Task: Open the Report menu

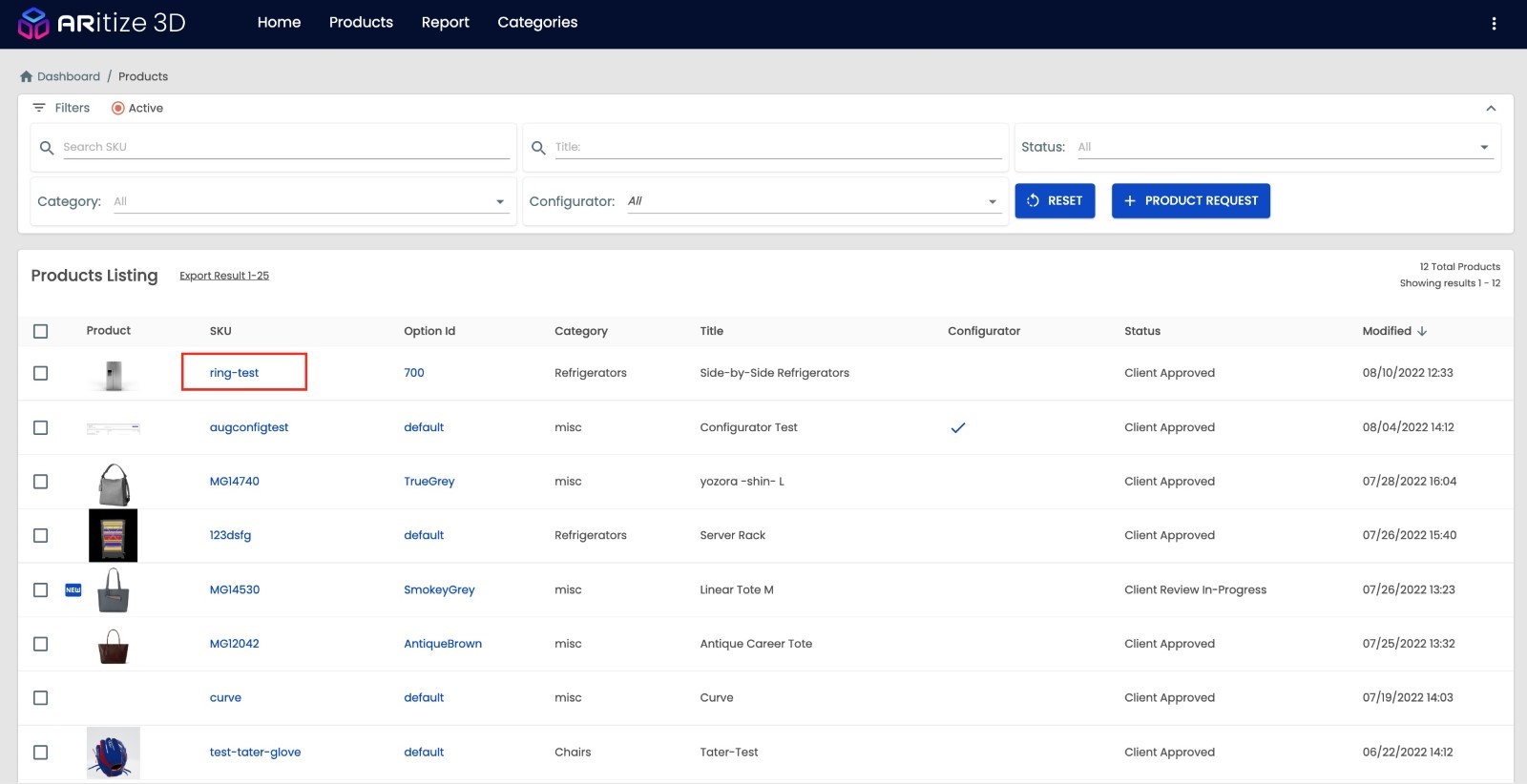Action: (446, 22)
